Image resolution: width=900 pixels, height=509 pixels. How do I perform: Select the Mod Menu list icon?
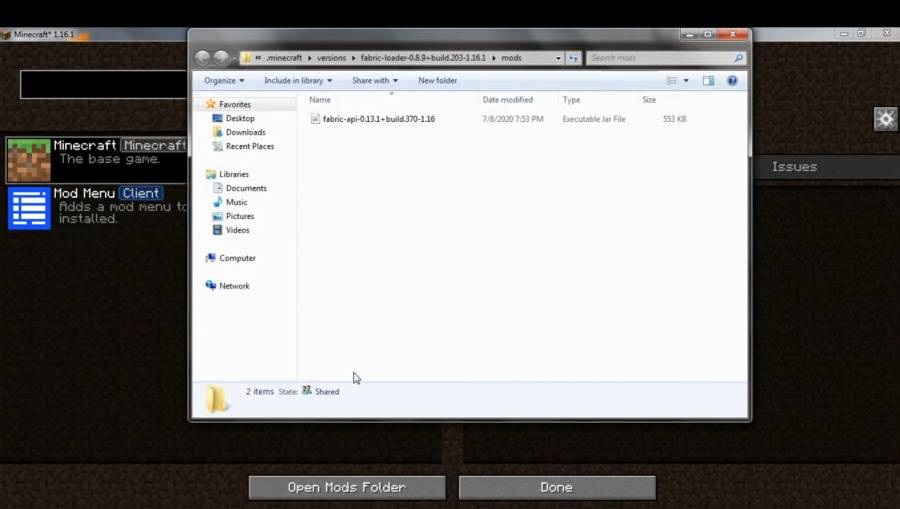coord(29,208)
